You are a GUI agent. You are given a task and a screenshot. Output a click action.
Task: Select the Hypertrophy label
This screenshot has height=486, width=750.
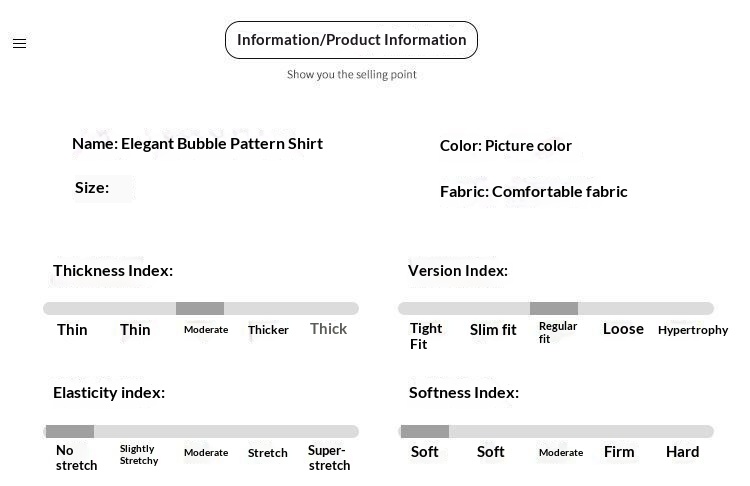click(x=693, y=330)
